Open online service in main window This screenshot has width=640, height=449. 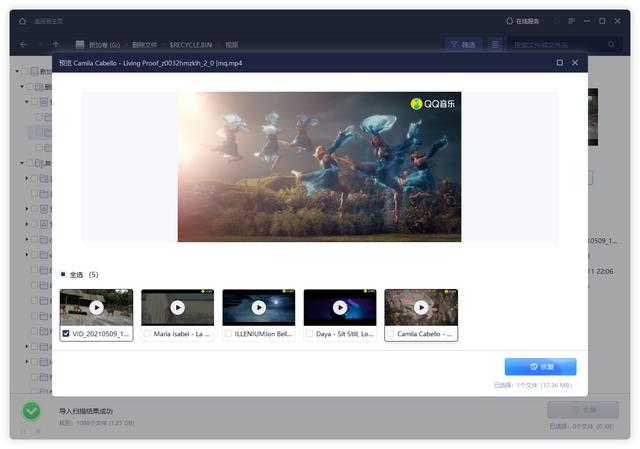pos(522,21)
